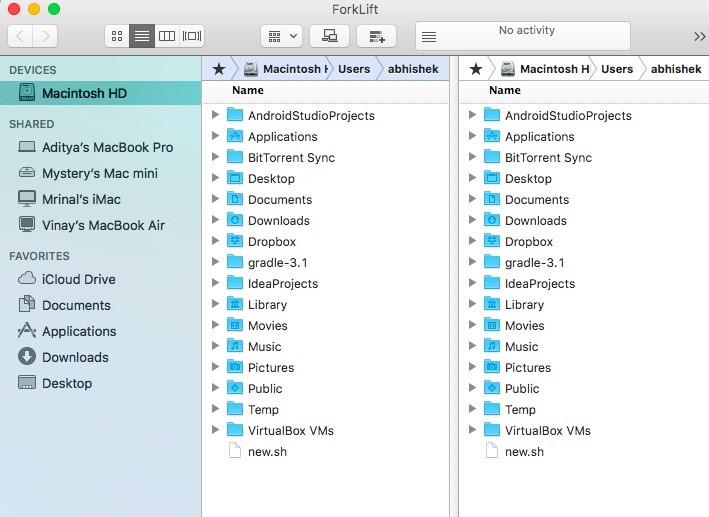
Task: Select IdeaProjects folder icon in left pane
Action: pos(235,283)
